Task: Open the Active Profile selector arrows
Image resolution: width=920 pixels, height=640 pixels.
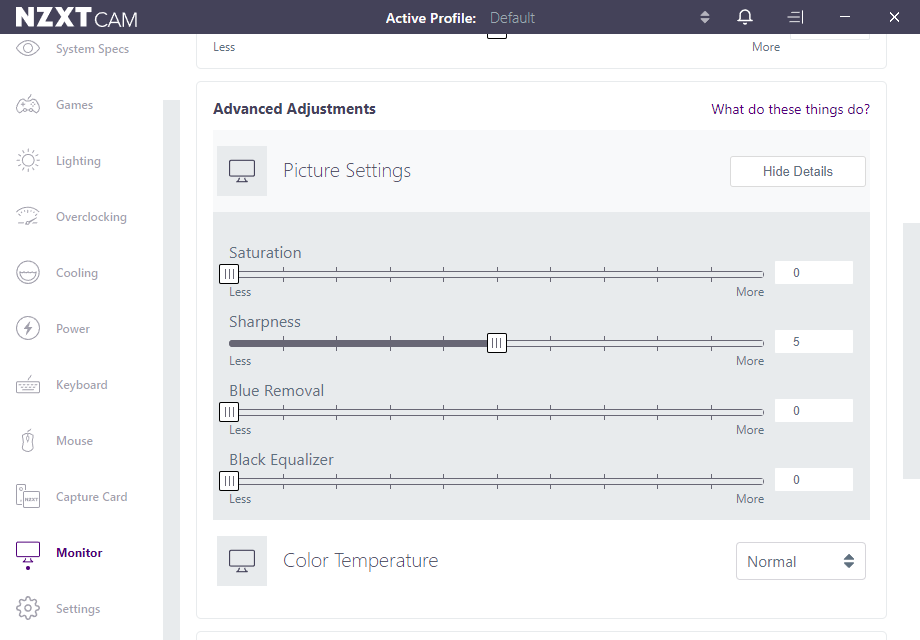Action: 705,17
